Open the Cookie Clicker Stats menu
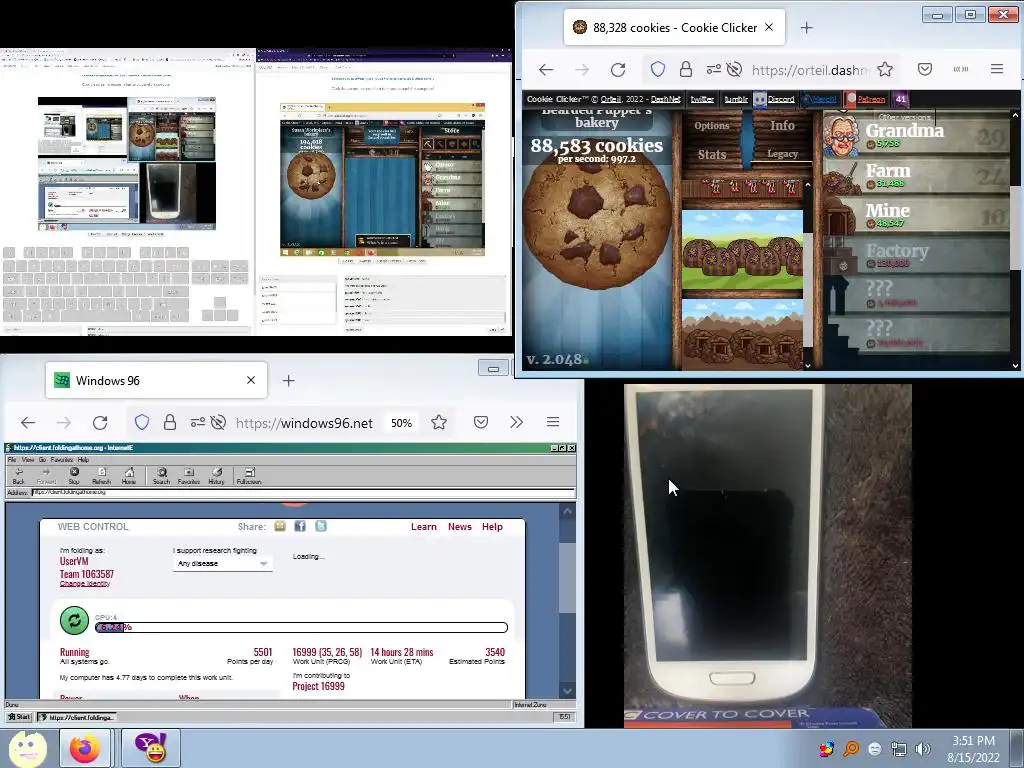The width and height of the screenshot is (1024, 768). pos(711,155)
